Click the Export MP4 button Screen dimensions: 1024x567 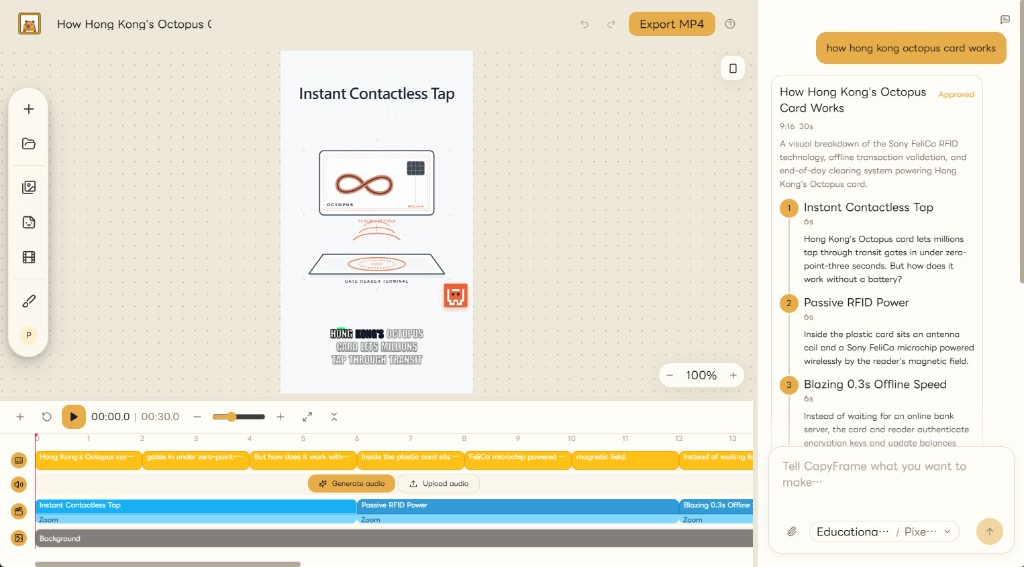click(x=671, y=24)
